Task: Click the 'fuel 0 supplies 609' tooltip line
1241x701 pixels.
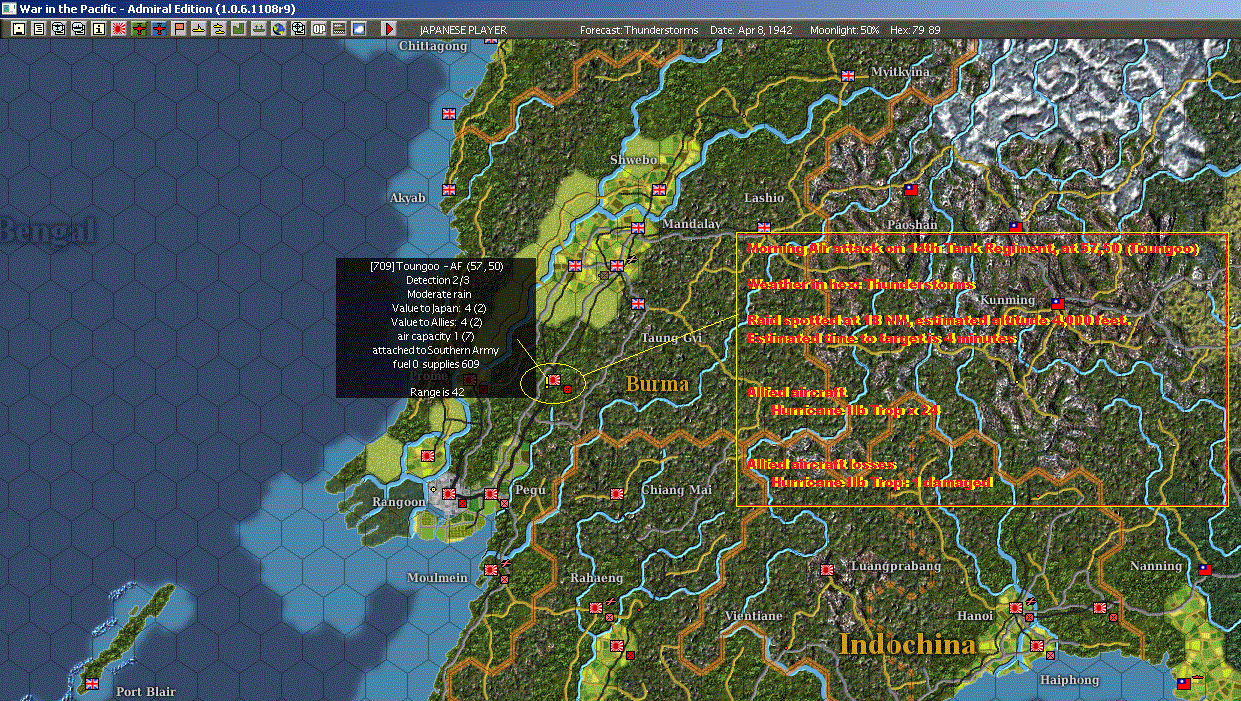Action: click(436, 364)
